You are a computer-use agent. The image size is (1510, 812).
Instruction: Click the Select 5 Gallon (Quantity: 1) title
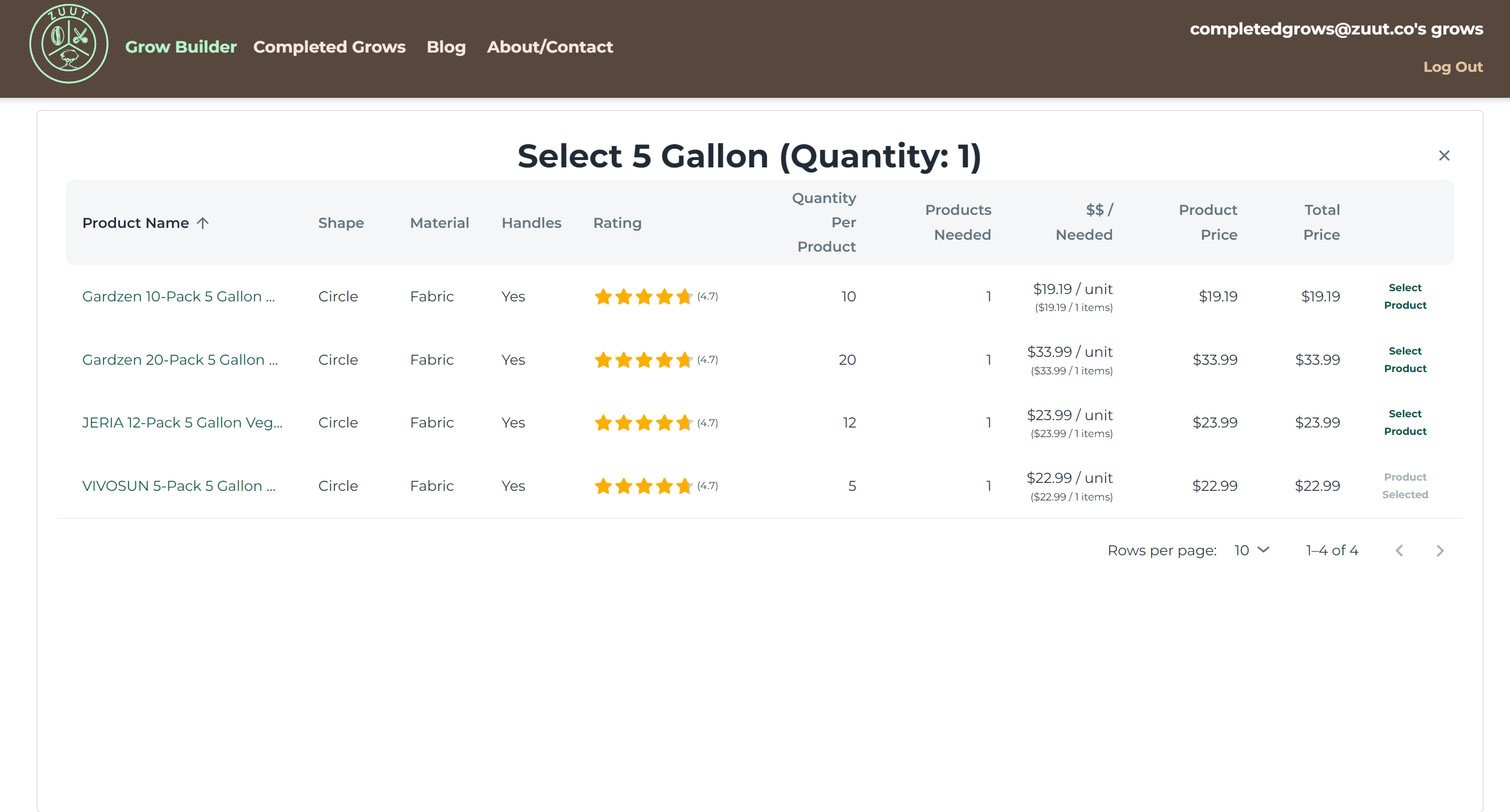click(x=749, y=156)
